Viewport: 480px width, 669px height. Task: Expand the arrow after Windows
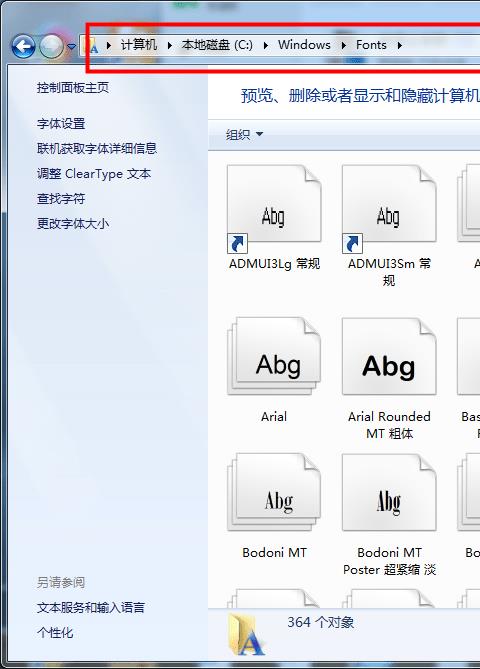(x=343, y=45)
